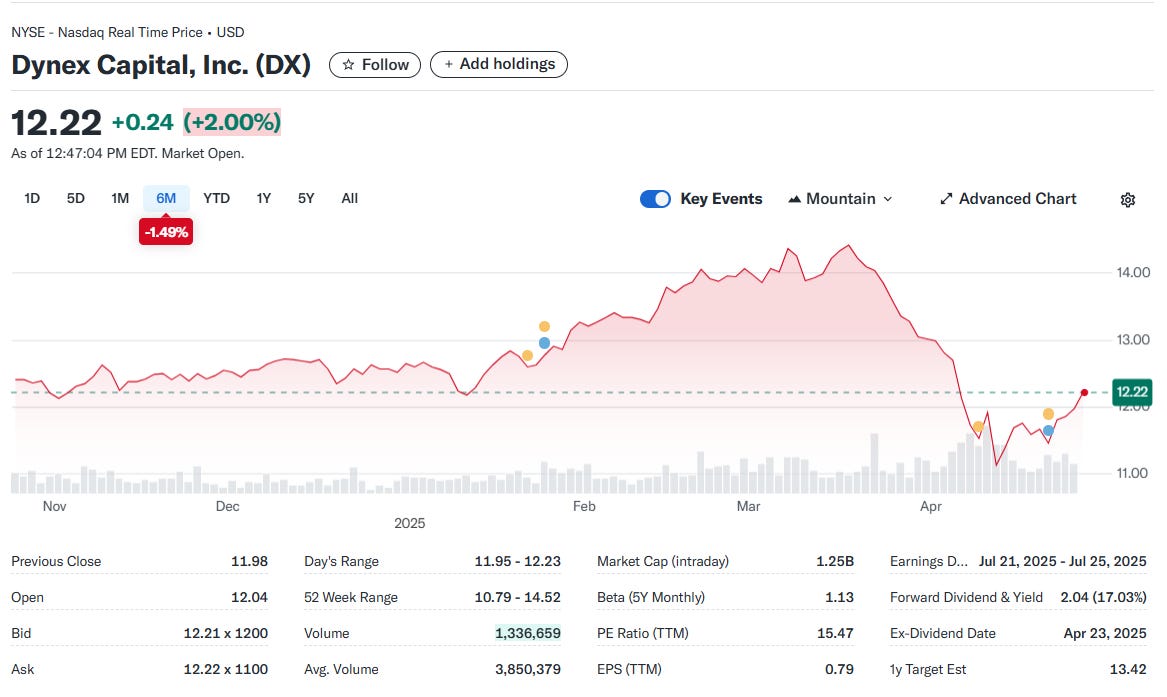Screen dimensions: 1167x697
Task: Click the Previous Close value 11.98
Action: click(249, 562)
